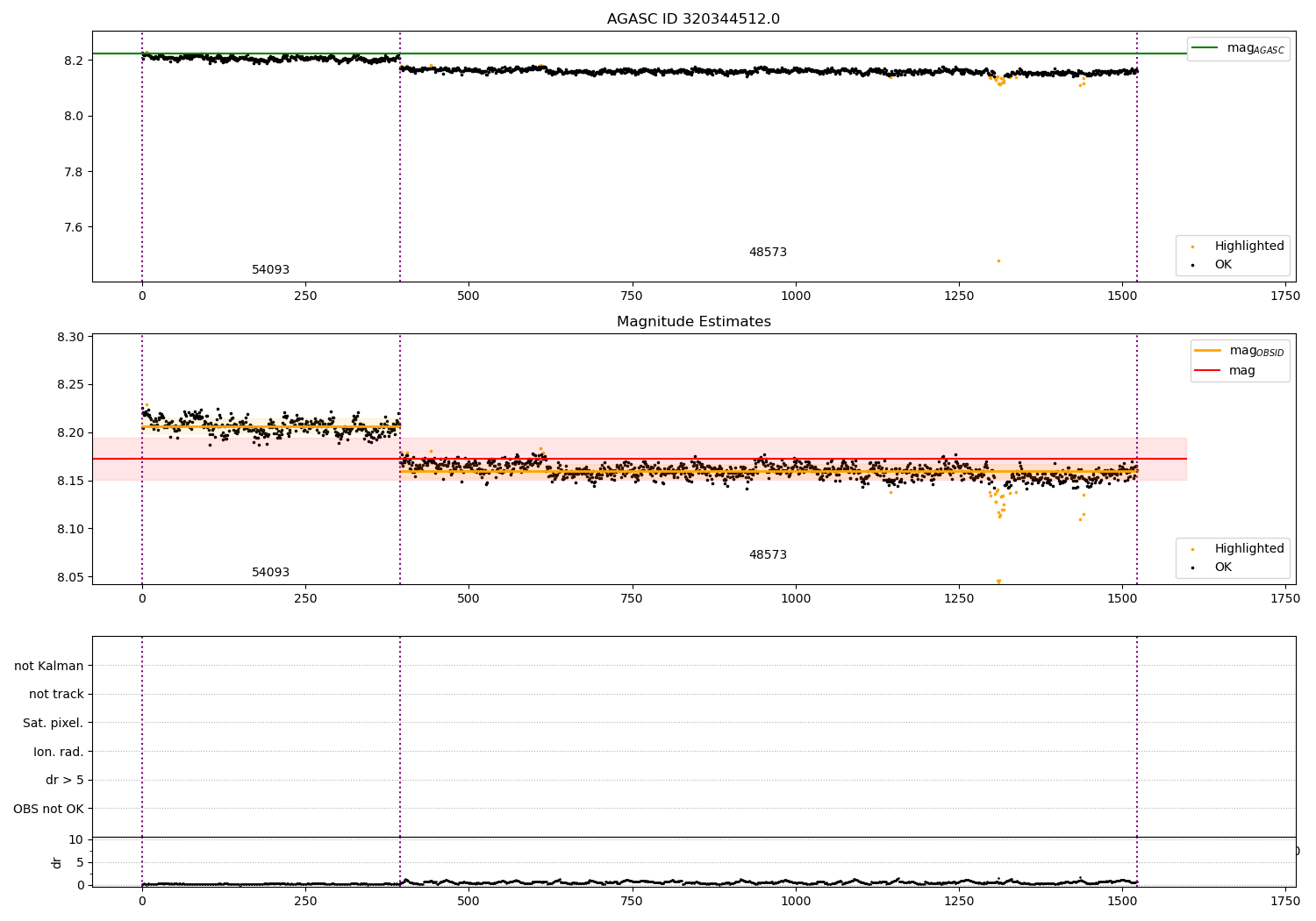This screenshot has height=921, width=1316.
Task: Click the Ion. rad. row label
Action: click(59, 752)
